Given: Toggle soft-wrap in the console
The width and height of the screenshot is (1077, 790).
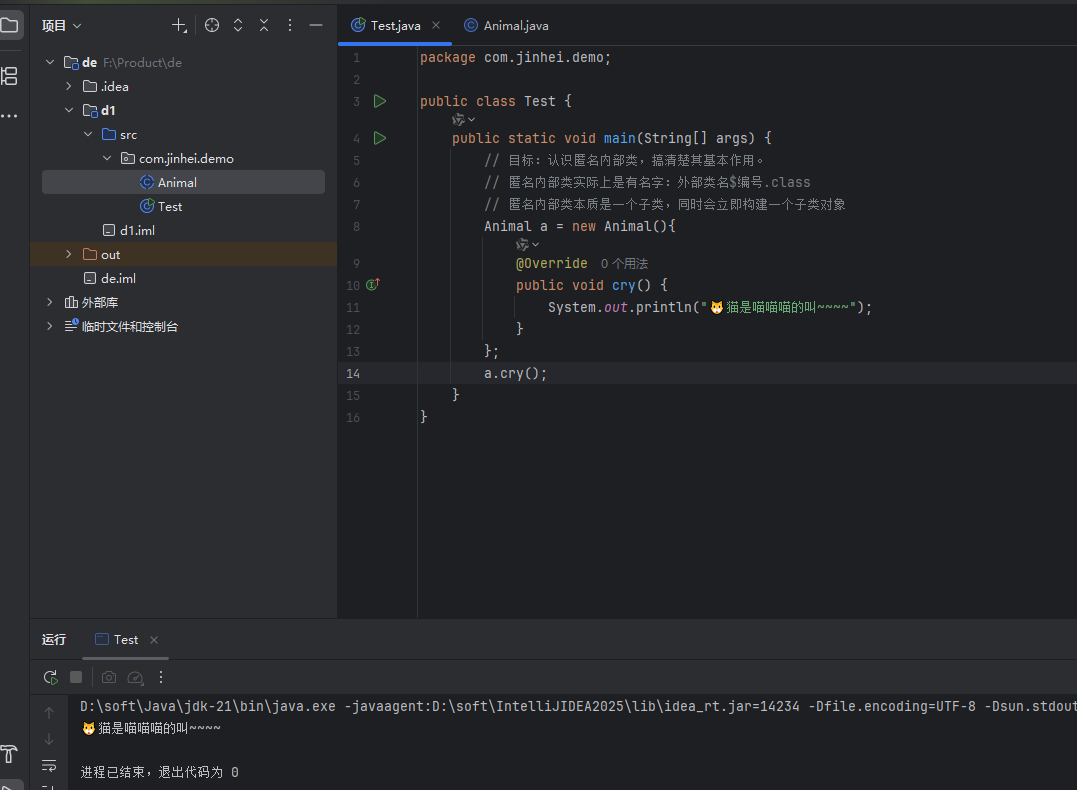Looking at the screenshot, I should (49, 765).
